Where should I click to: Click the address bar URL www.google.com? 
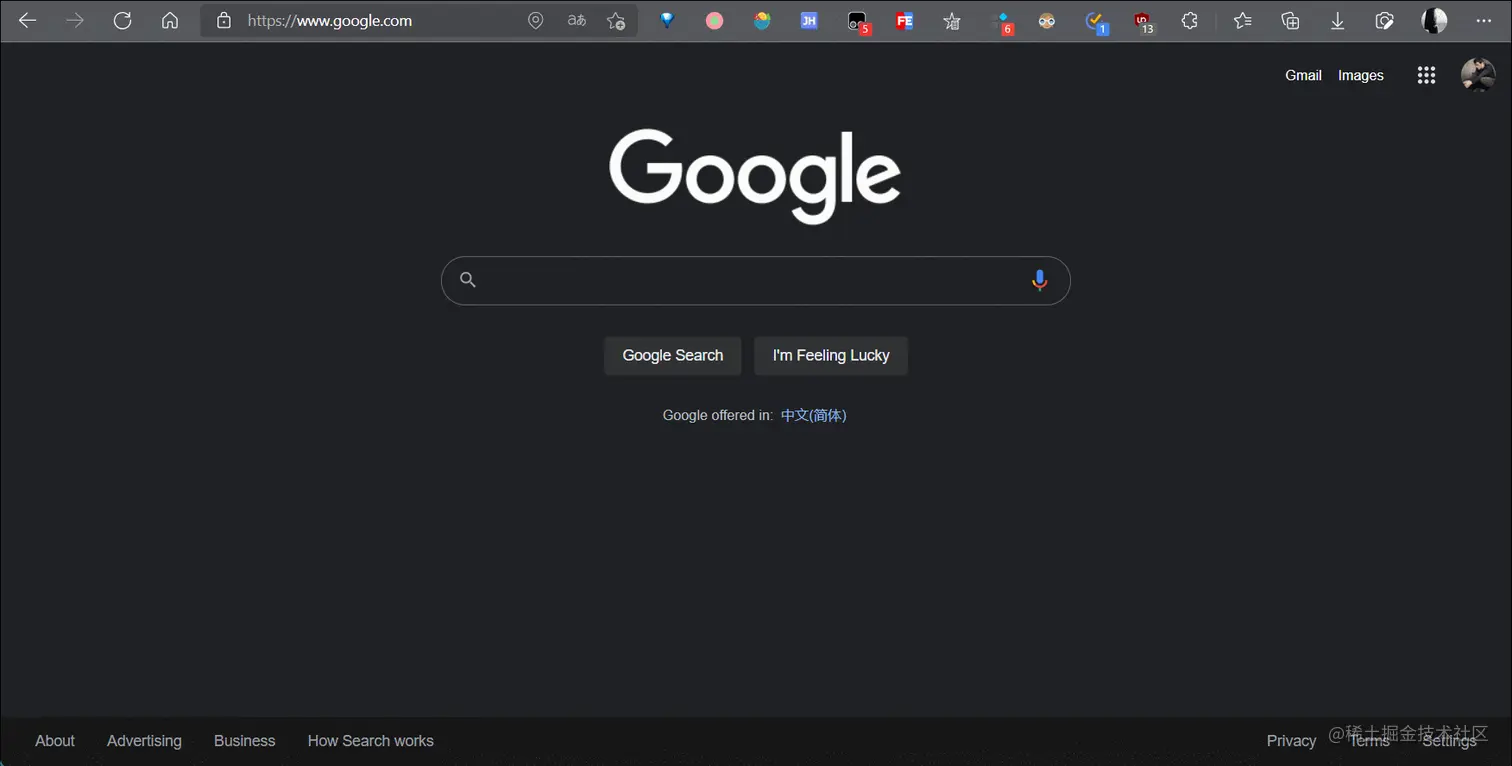(330, 20)
